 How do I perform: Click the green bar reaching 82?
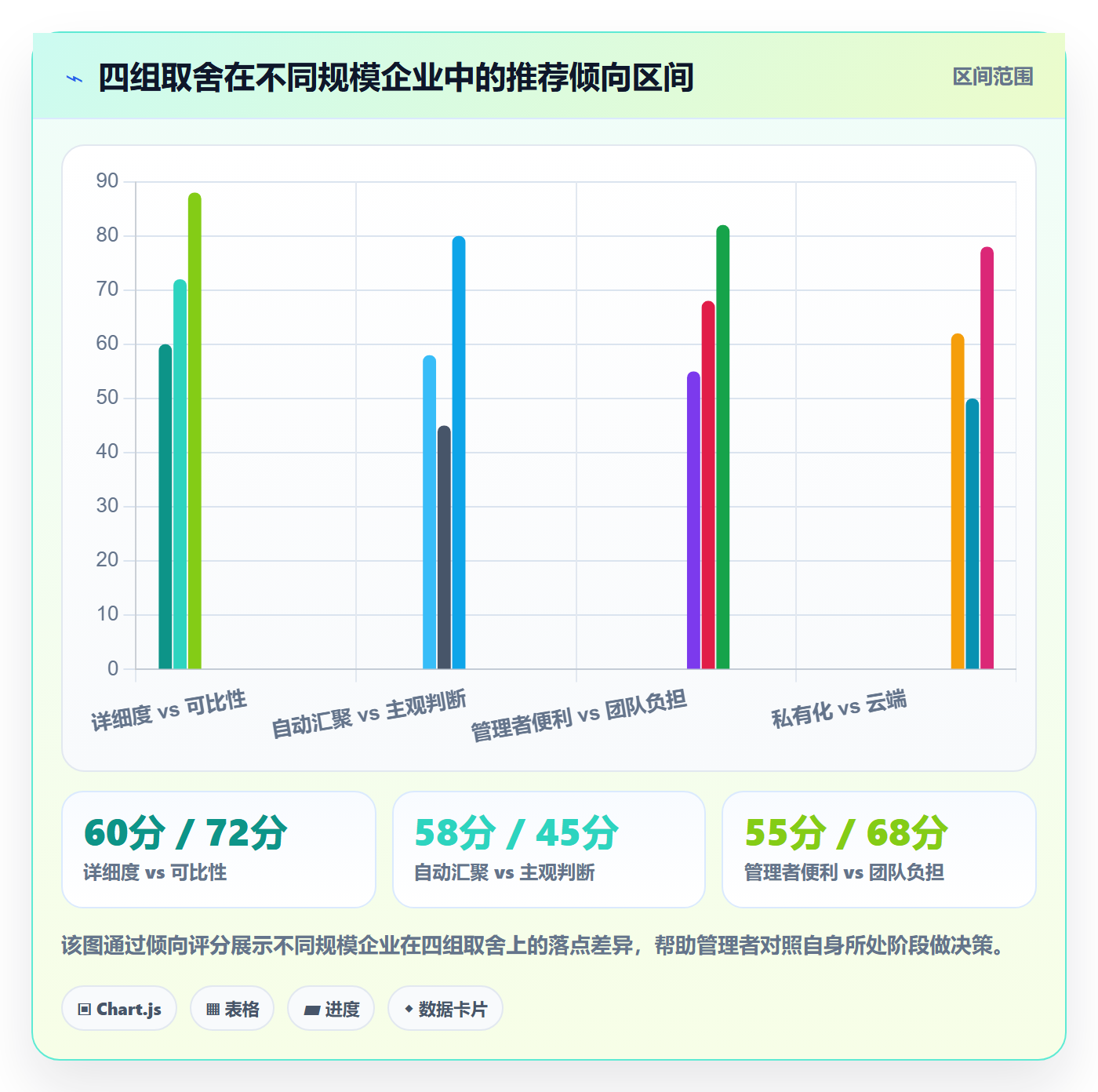point(723,447)
